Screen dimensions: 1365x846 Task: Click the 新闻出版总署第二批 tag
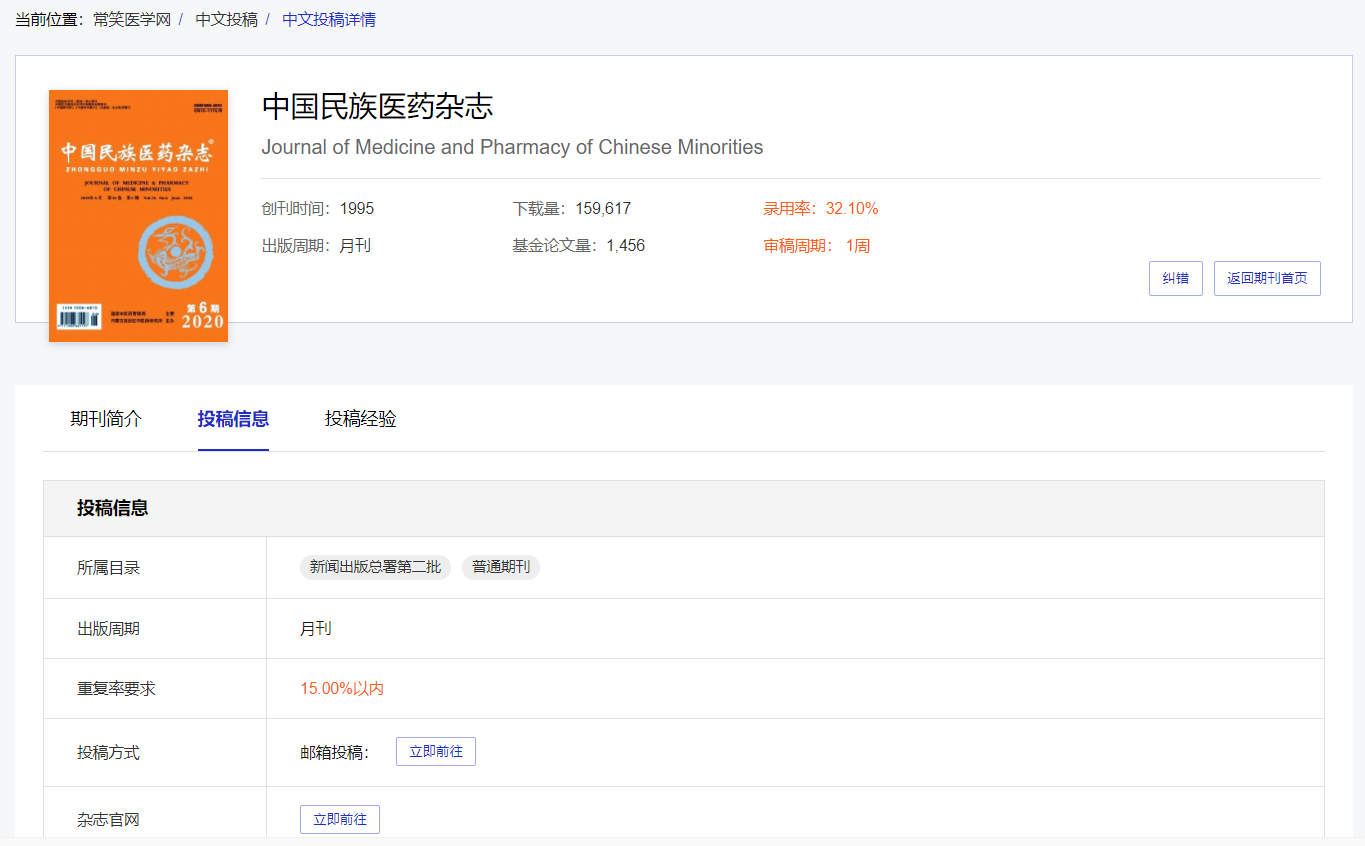375,568
